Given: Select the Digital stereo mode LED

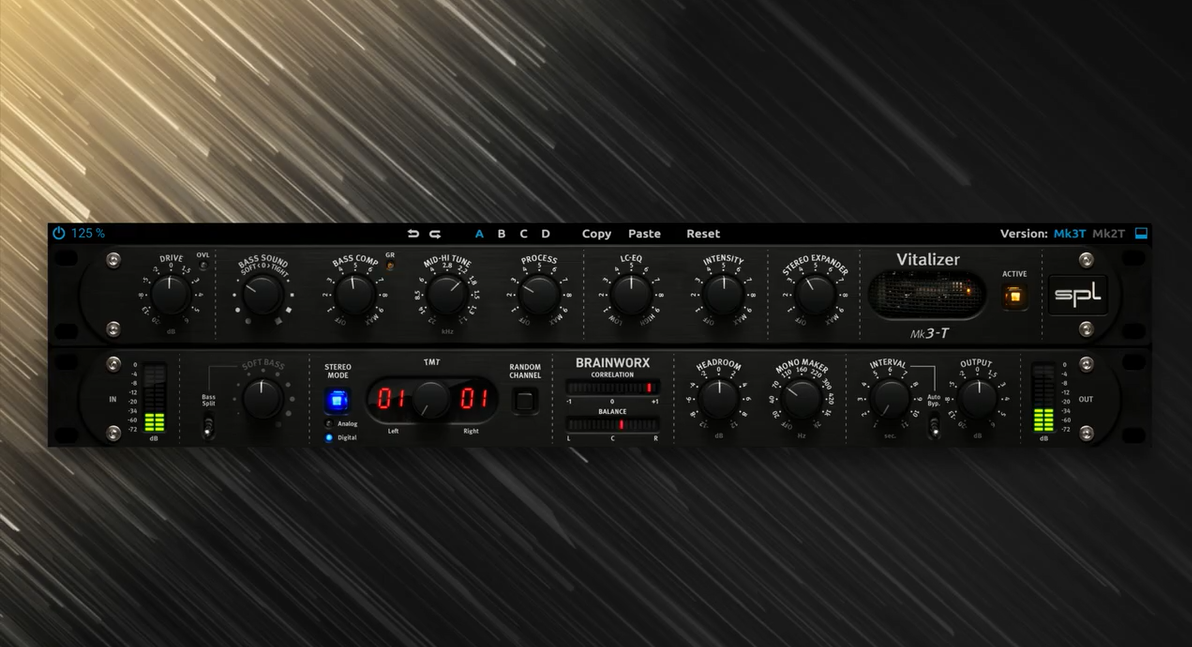Looking at the screenshot, I should [328, 437].
